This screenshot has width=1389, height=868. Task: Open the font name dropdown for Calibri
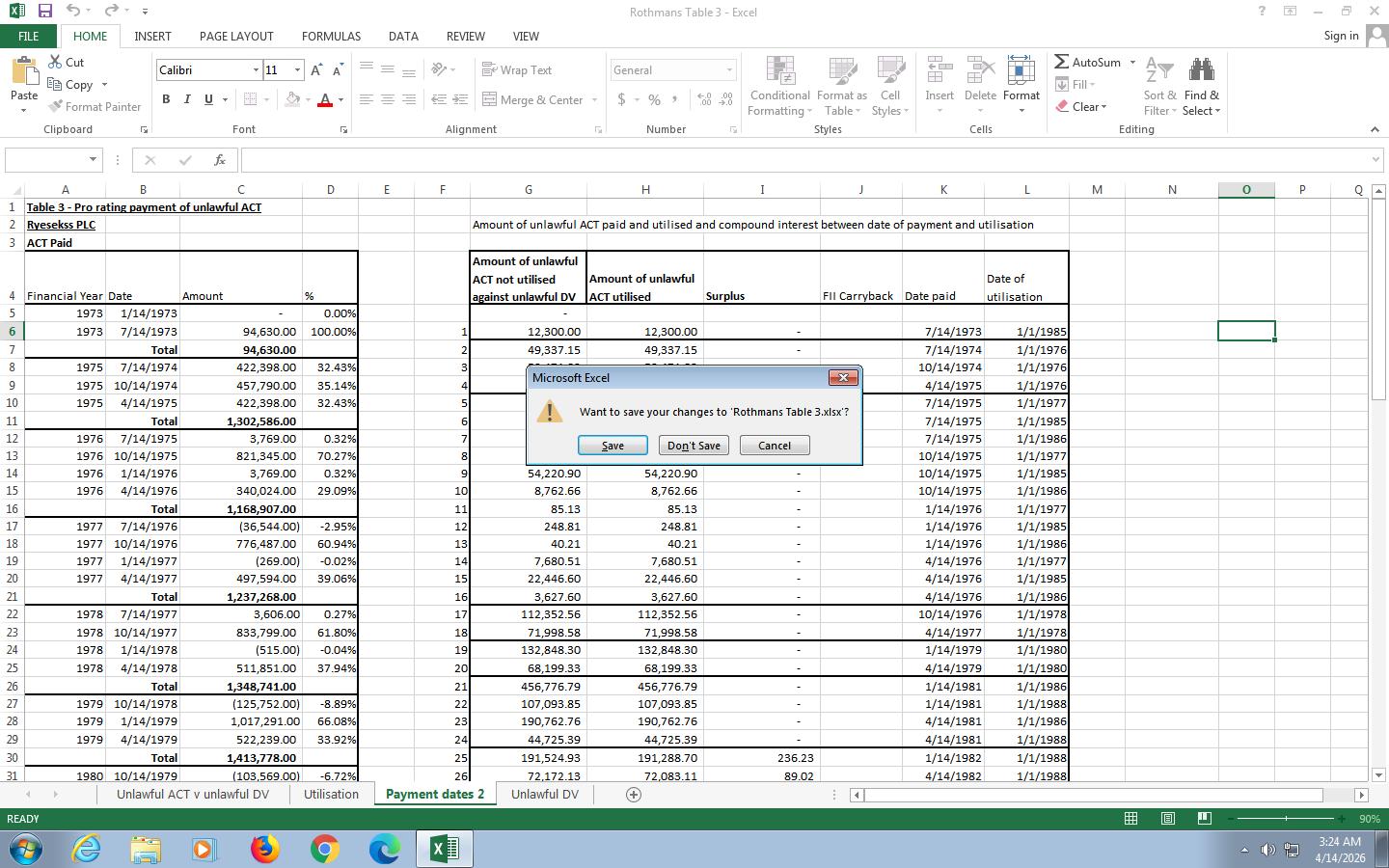coord(256,70)
